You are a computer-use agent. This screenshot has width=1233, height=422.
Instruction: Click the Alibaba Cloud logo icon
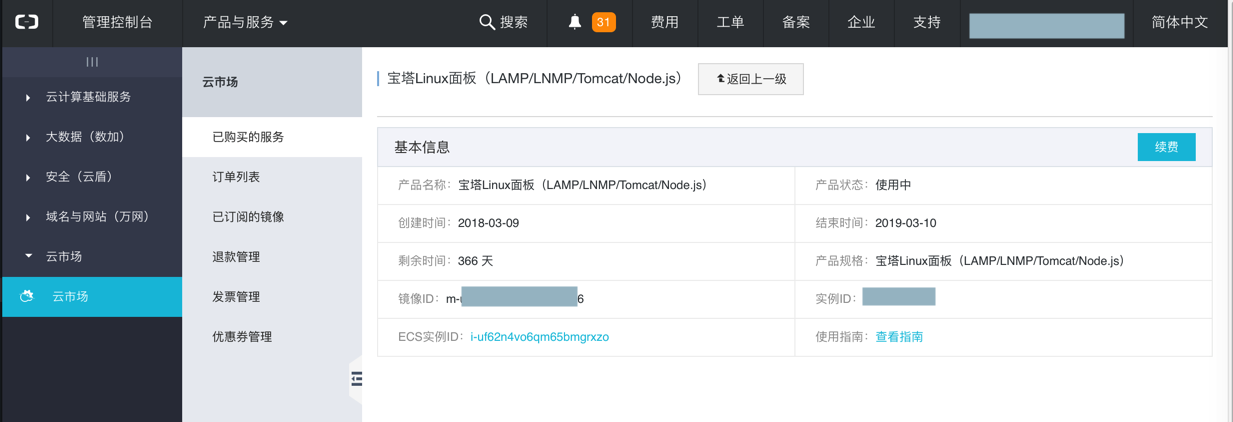27,22
